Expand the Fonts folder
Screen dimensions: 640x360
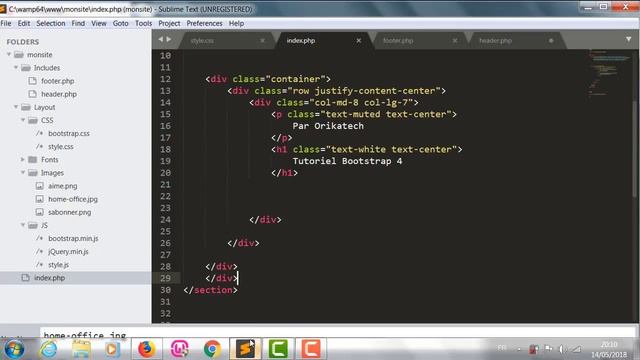click(x=23, y=160)
